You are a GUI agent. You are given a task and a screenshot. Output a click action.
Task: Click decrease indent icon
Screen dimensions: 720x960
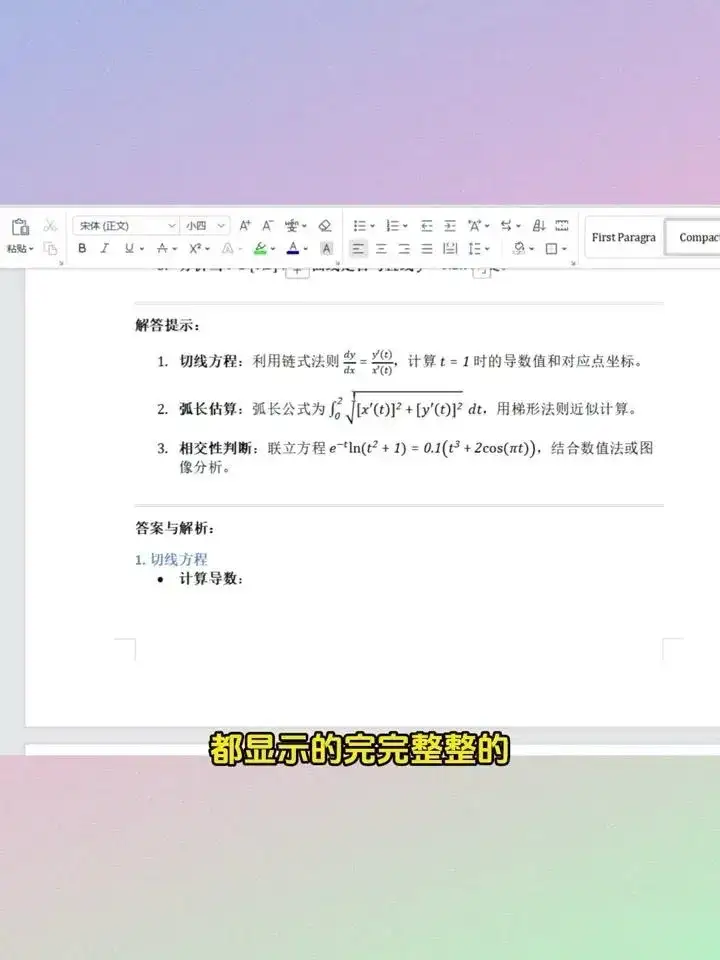tap(427, 226)
